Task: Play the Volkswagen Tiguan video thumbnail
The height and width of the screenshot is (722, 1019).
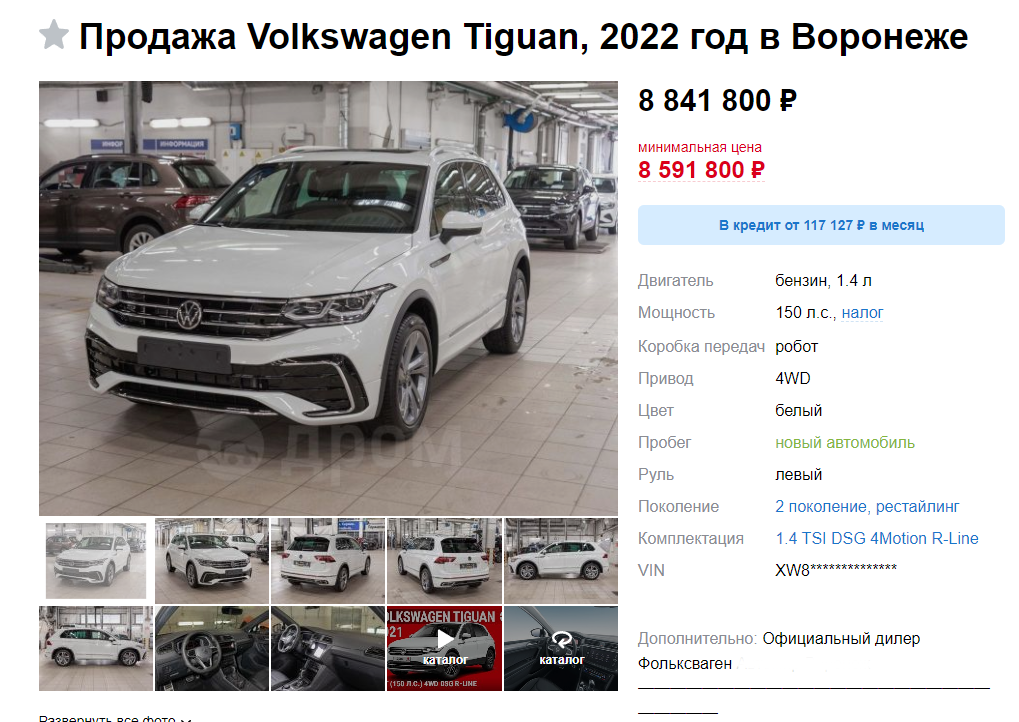Action: (445, 648)
